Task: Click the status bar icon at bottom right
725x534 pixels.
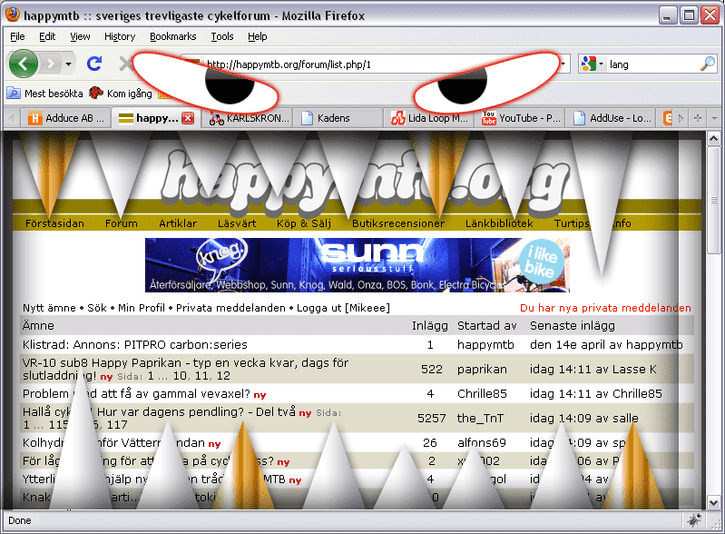Action: 693,521
